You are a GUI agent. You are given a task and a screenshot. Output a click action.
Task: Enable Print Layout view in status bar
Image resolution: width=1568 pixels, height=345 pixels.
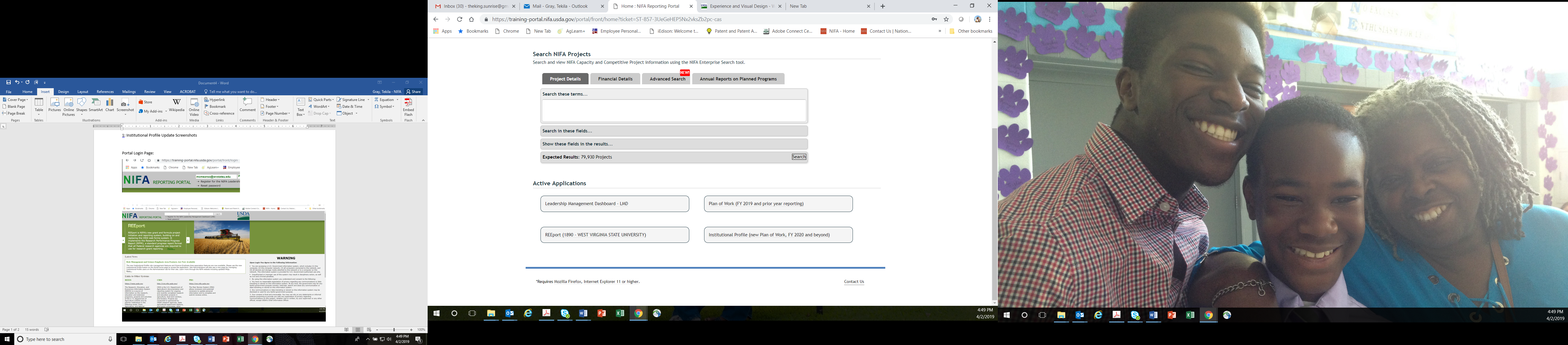tap(358, 330)
